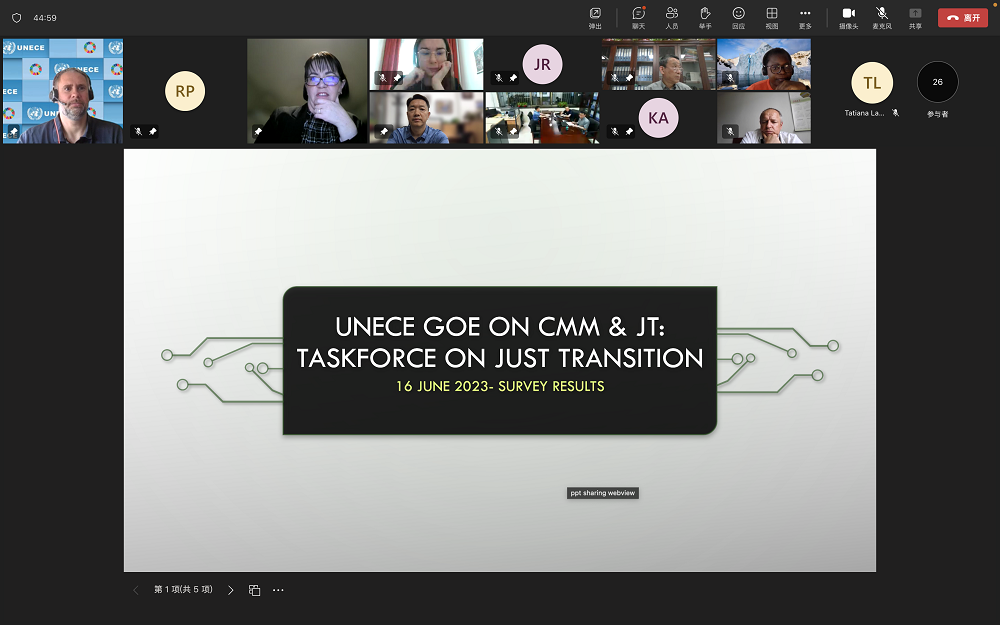The image size is (1000, 625).
Task: Open the slide options ellipsis menu
Action: (278, 590)
